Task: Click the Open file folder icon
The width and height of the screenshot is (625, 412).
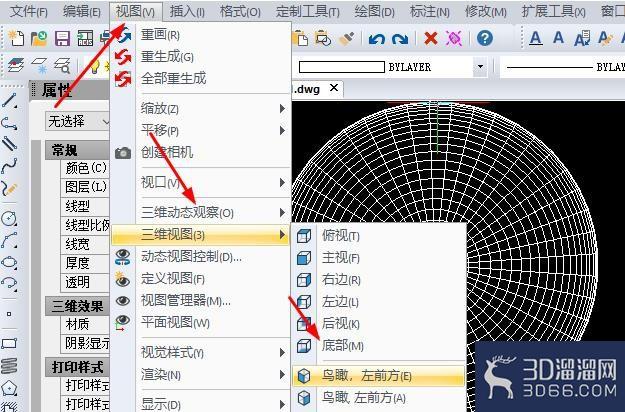Action: point(39,39)
